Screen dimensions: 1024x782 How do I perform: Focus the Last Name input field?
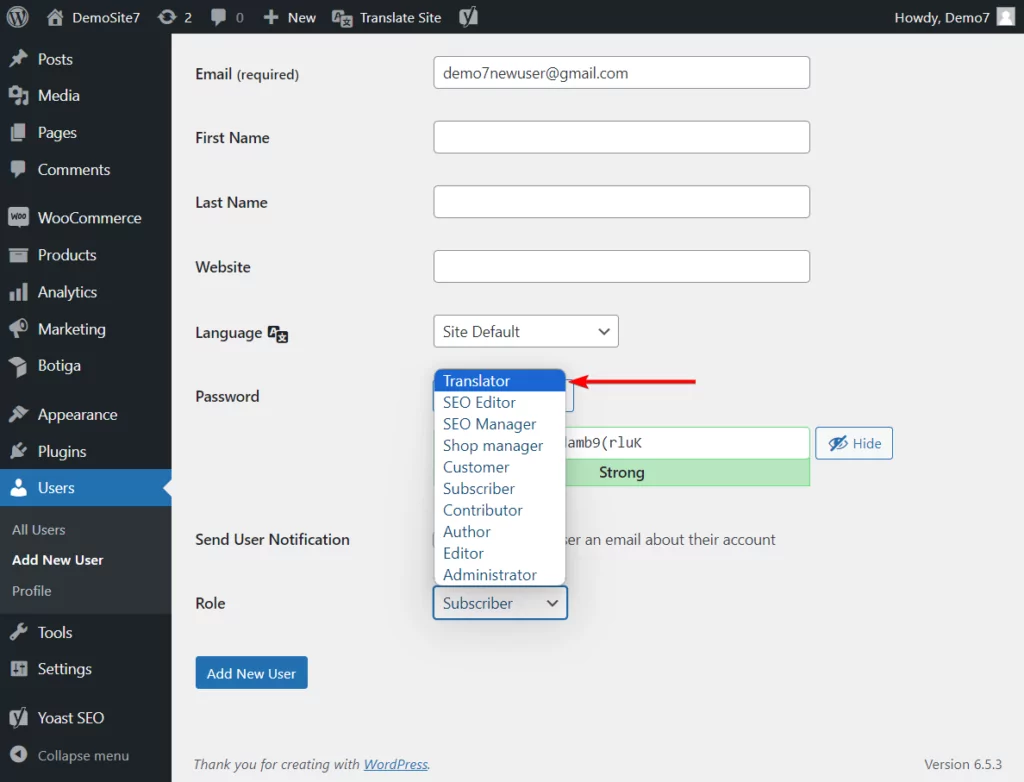[x=622, y=202]
